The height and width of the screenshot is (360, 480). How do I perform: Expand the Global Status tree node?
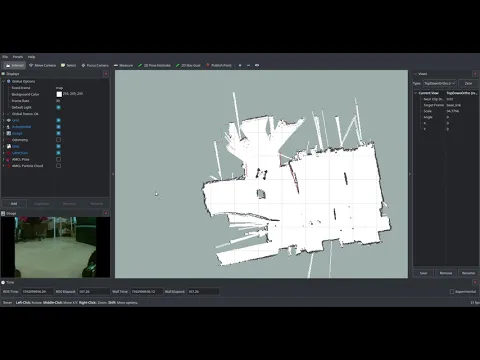[4, 114]
